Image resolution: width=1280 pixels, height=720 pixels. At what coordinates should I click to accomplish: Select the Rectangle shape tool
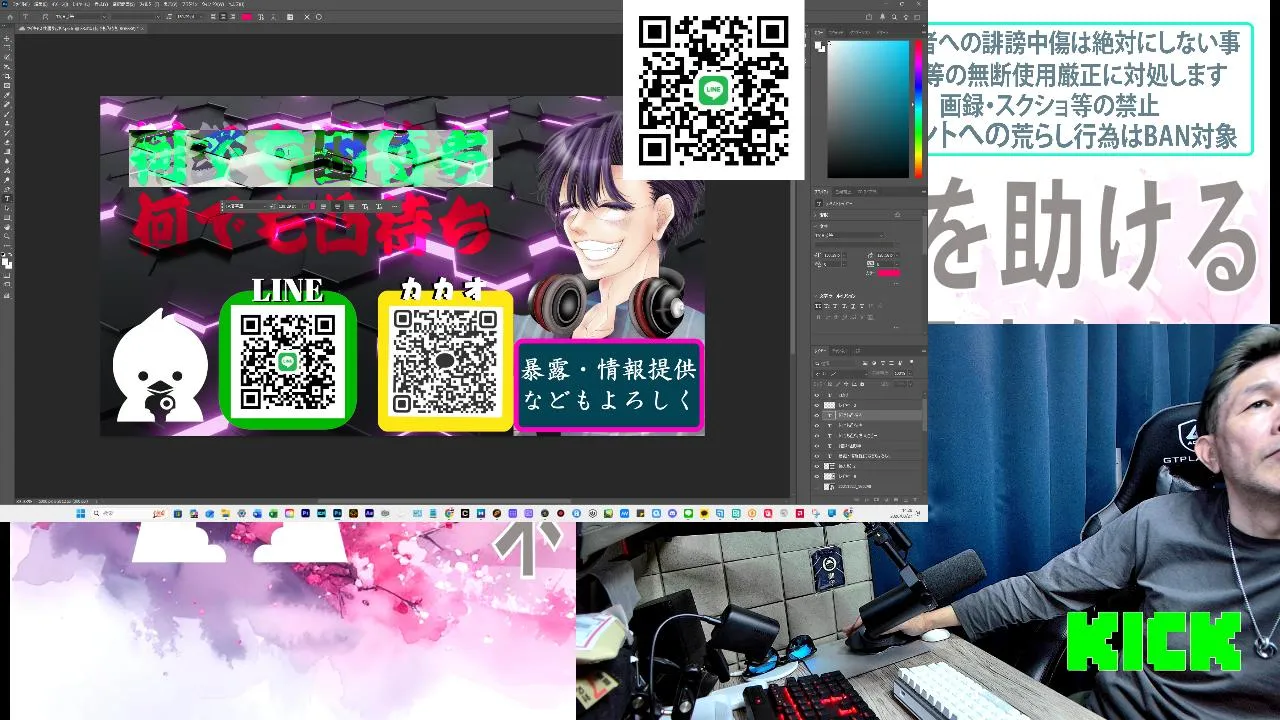(9, 217)
